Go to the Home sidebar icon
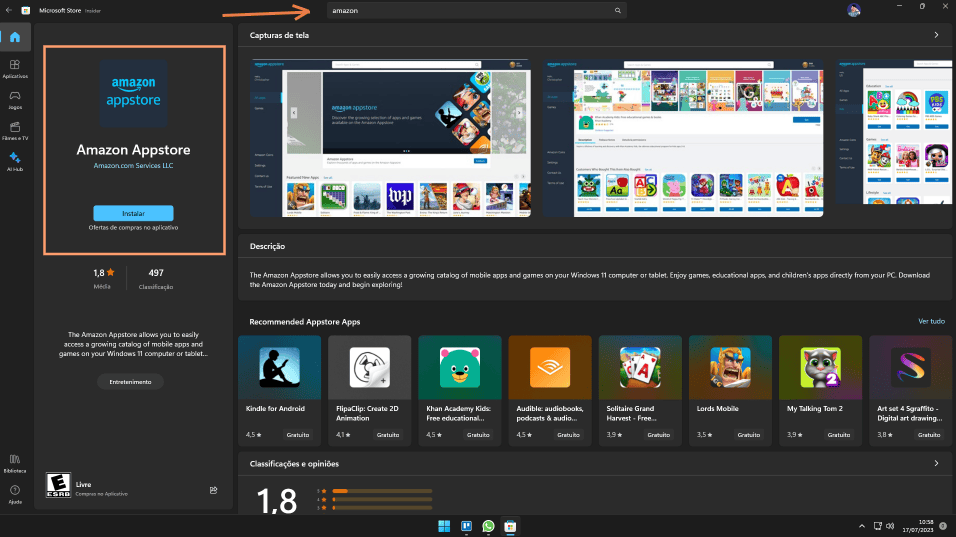 click(15, 37)
